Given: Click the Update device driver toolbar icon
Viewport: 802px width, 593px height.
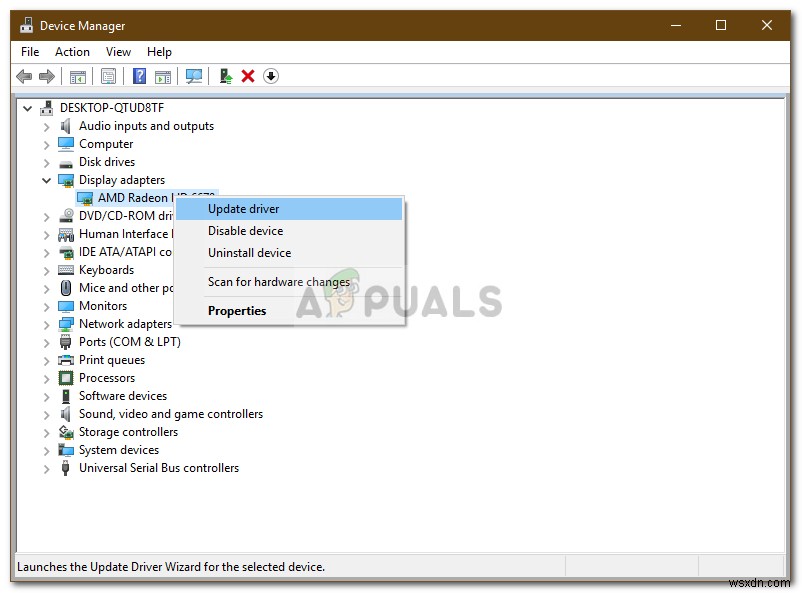Looking at the screenshot, I should pos(226,76).
